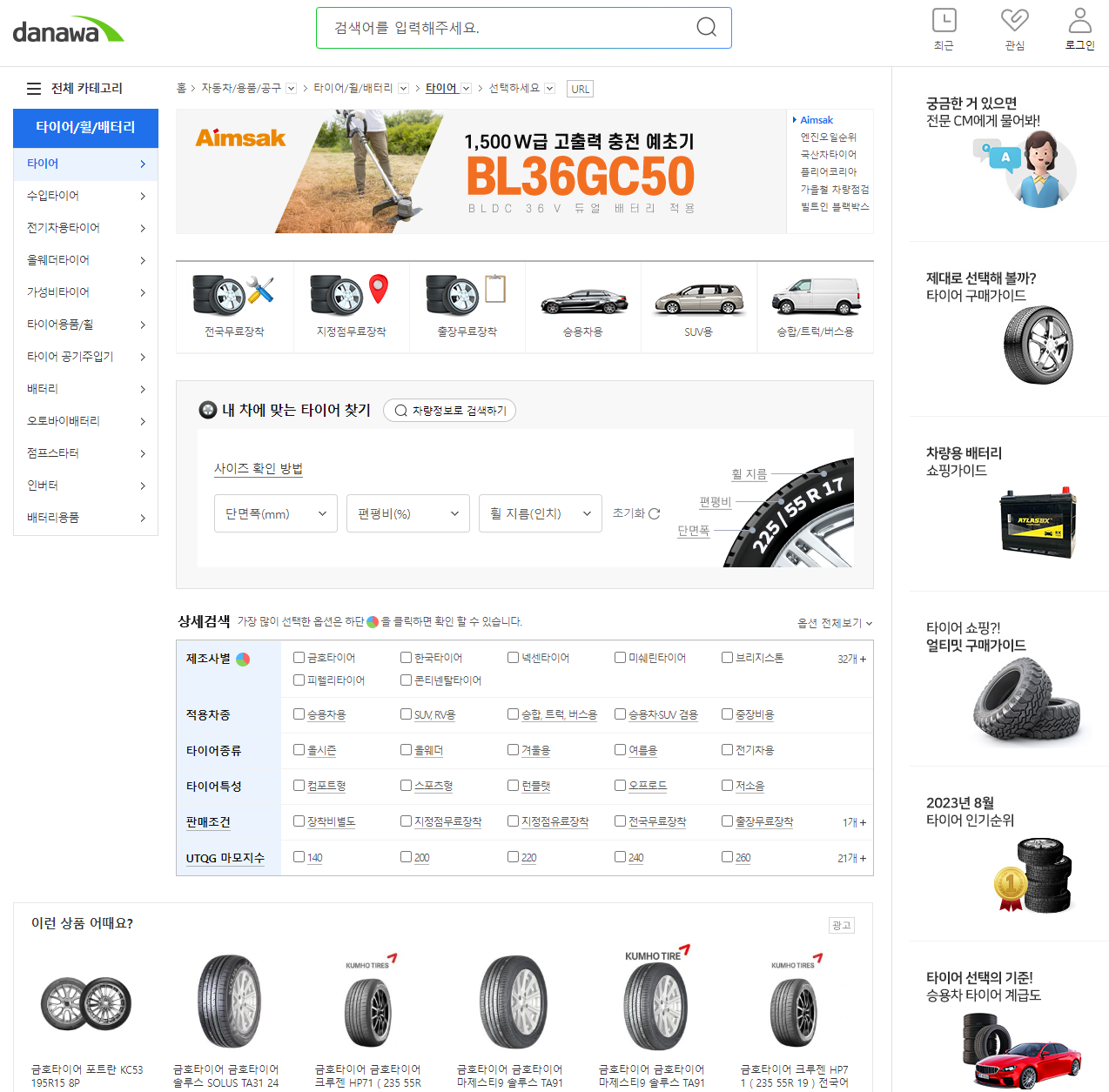1109x1092 pixels.
Task: Open the 수입타이어 sidebar category
Action: click(86, 196)
